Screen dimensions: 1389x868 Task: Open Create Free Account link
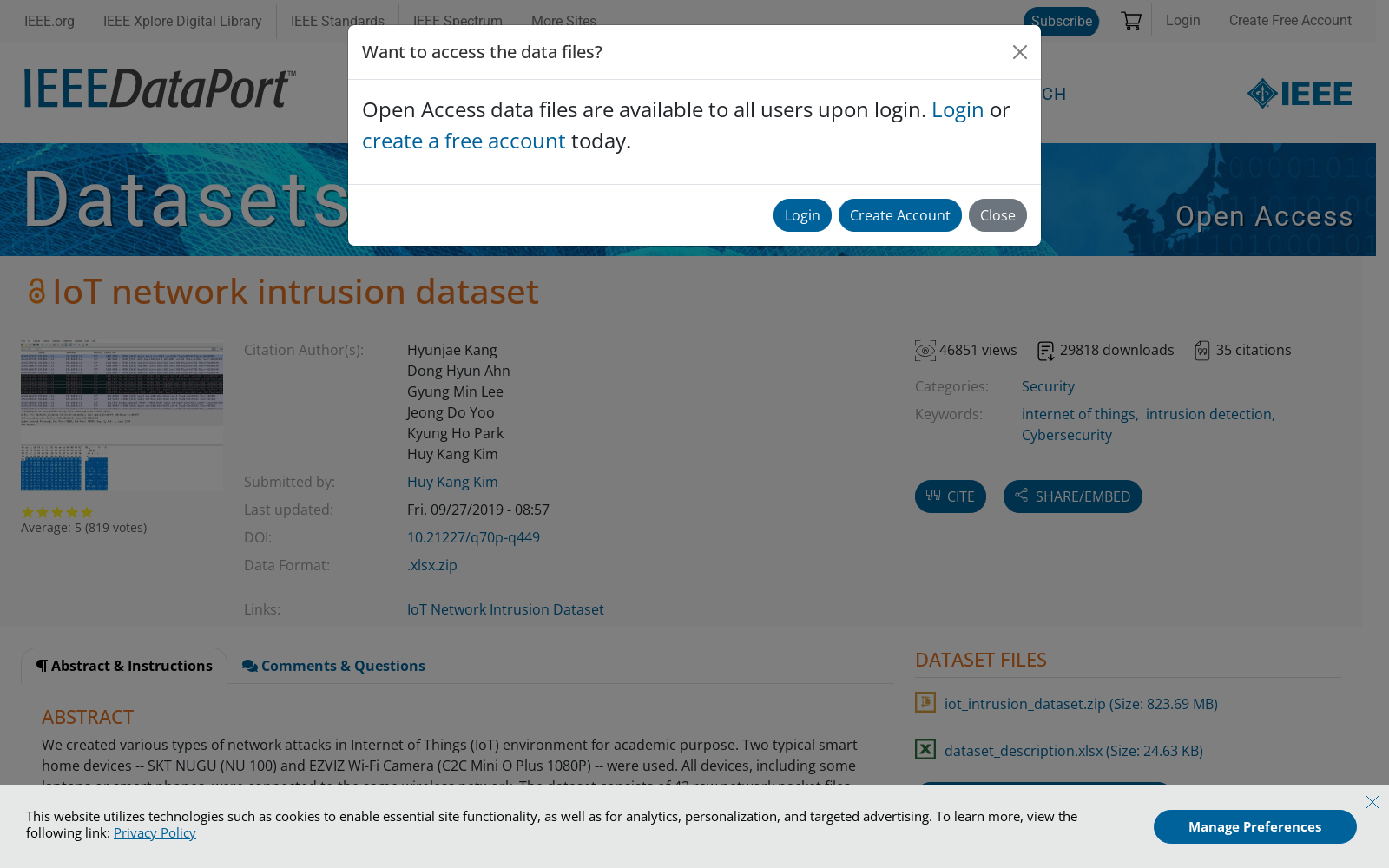coord(1290,21)
